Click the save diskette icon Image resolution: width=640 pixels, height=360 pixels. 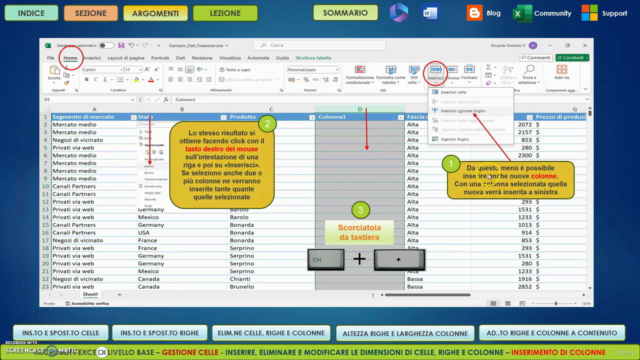121,45
